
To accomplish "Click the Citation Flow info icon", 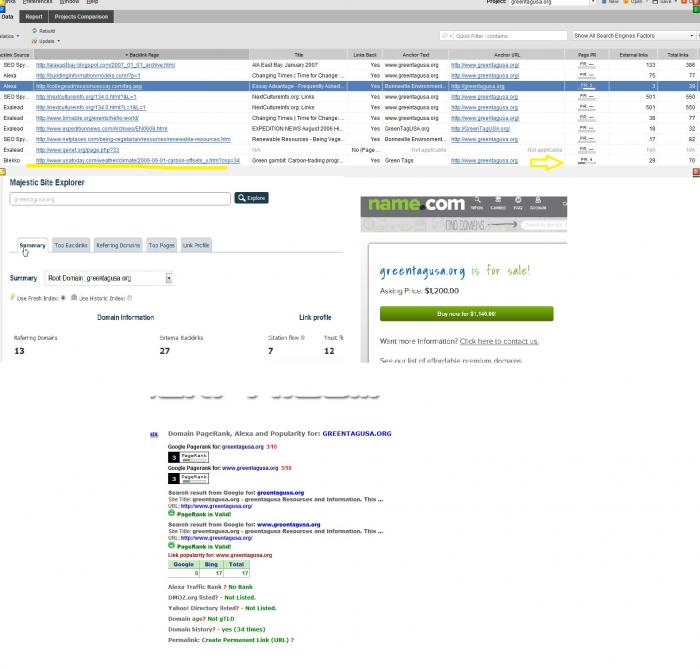I will coord(303,338).
